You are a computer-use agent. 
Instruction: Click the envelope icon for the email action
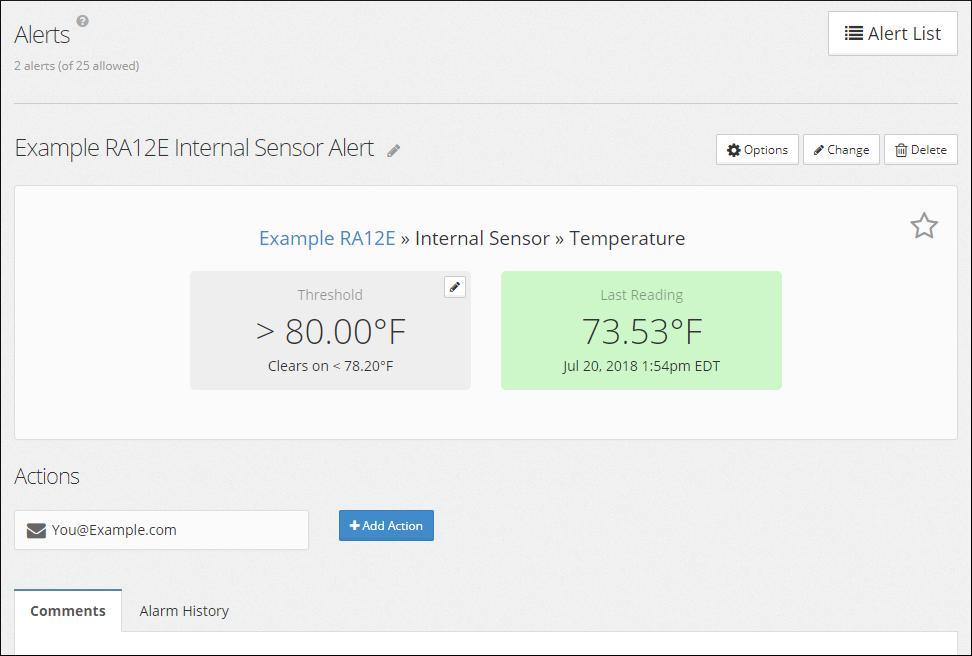click(x=37, y=530)
